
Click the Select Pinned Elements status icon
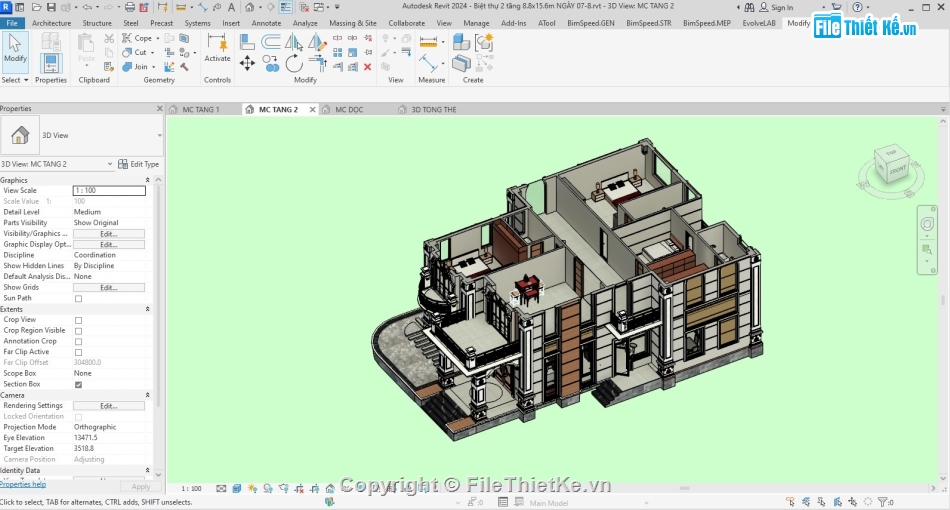pyautogui.click(x=821, y=502)
